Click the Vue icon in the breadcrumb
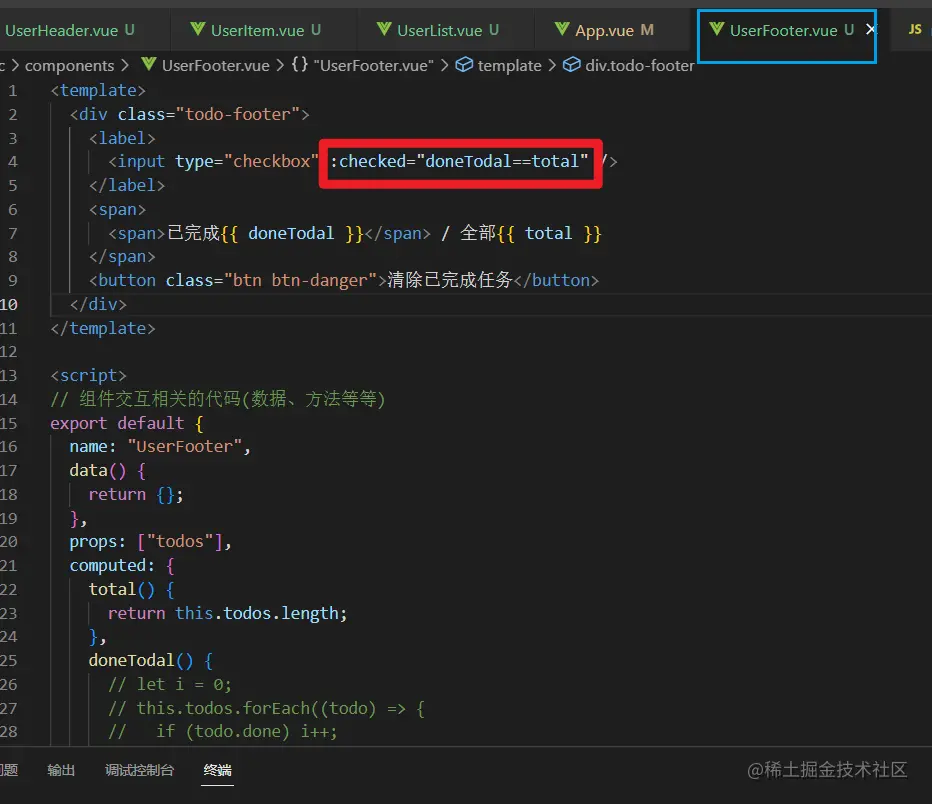The width and height of the screenshot is (932, 804). pos(149,64)
